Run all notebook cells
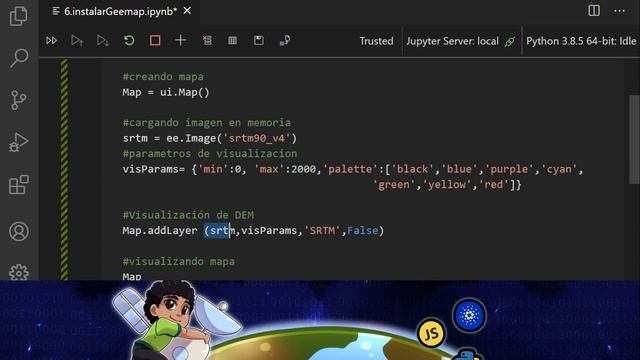This screenshot has height=360, width=640. point(51,40)
